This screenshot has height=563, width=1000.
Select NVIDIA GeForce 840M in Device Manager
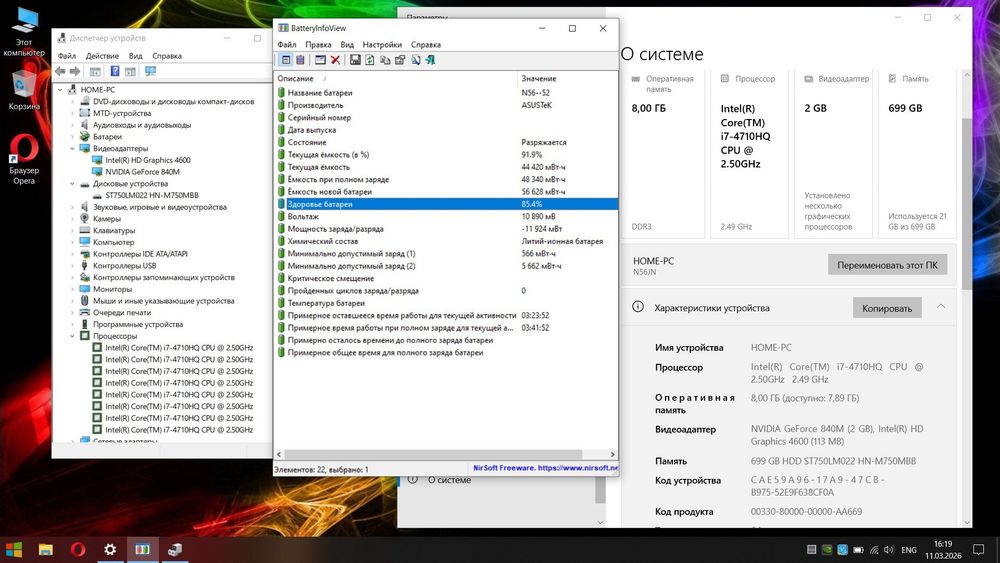142,172
